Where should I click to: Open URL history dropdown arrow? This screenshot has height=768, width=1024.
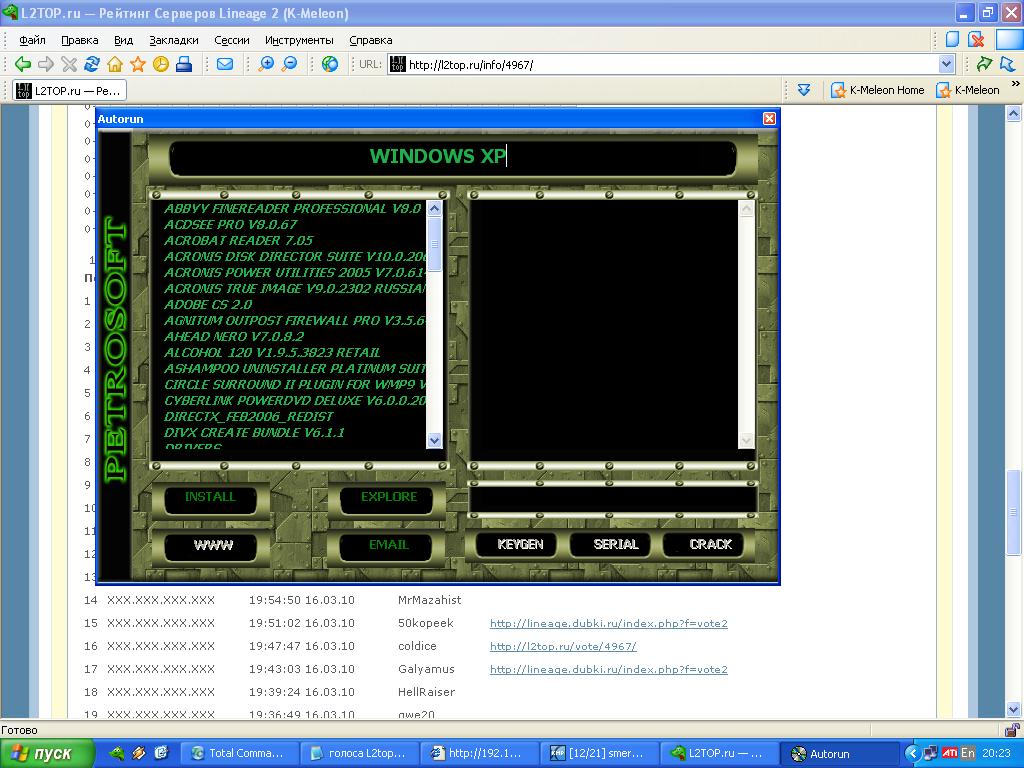[x=946, y=64]
